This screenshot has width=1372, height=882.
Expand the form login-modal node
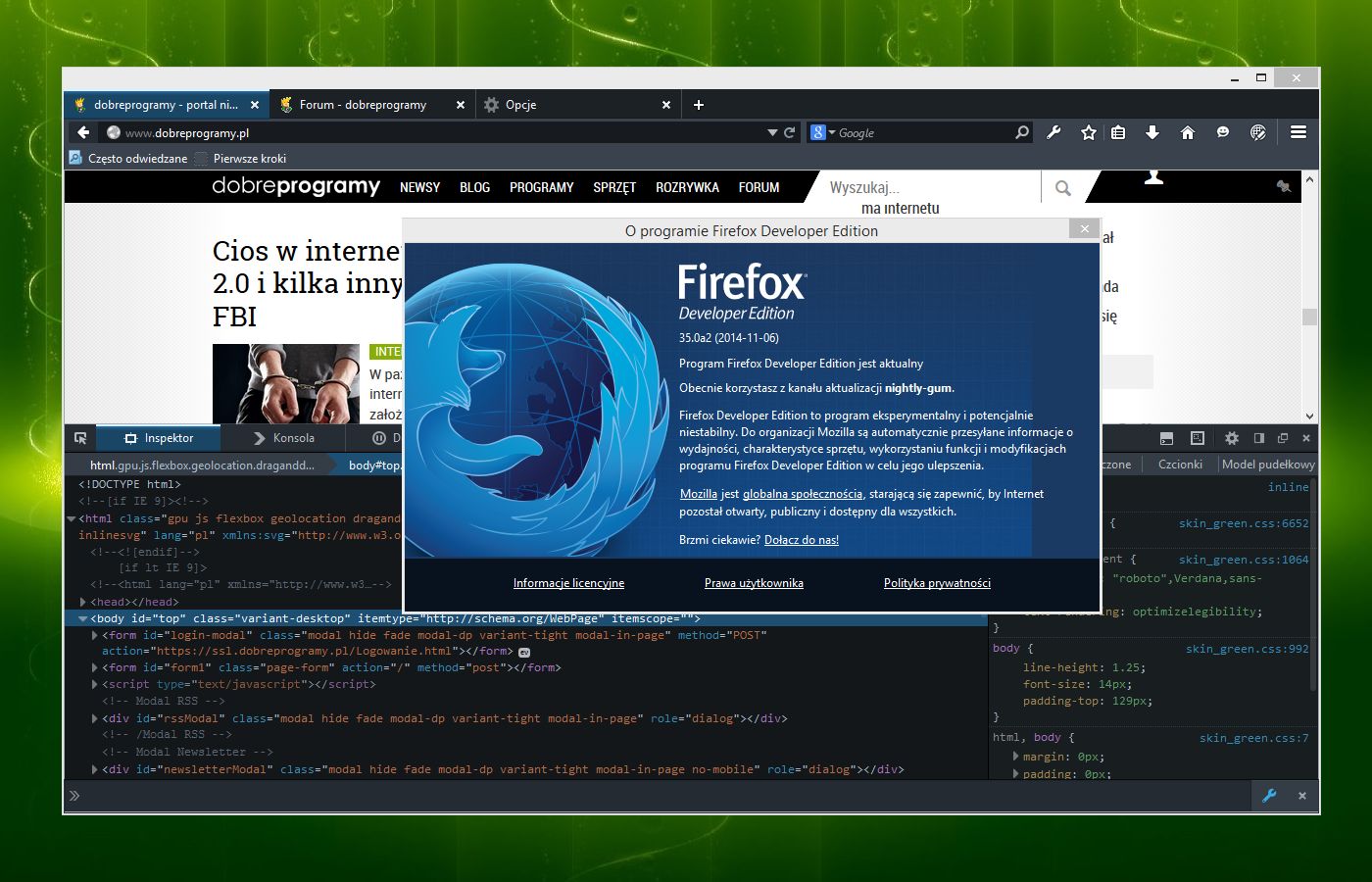point(95,635)
